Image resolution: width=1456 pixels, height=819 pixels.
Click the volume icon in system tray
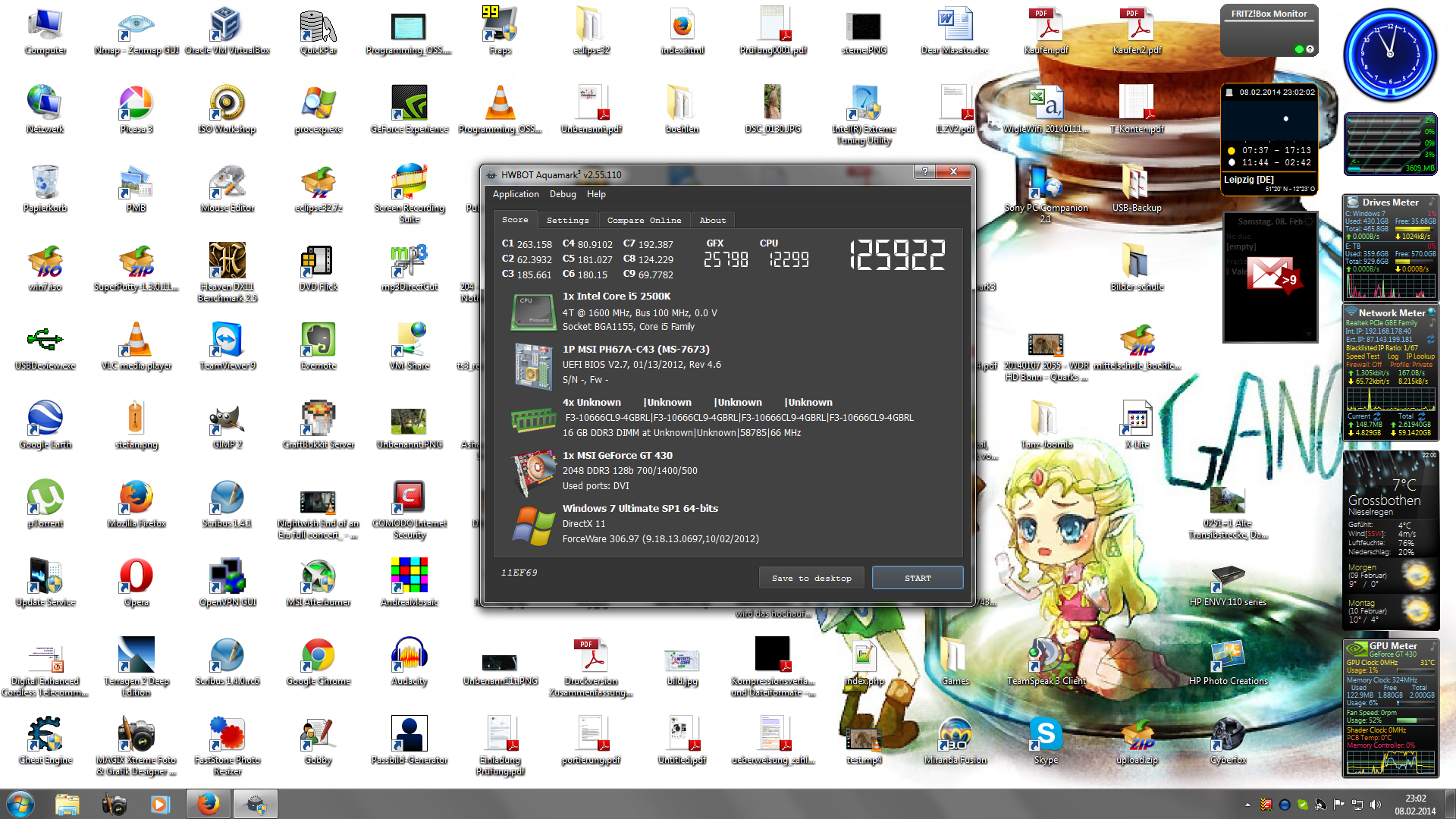[x=1376, y=805]
